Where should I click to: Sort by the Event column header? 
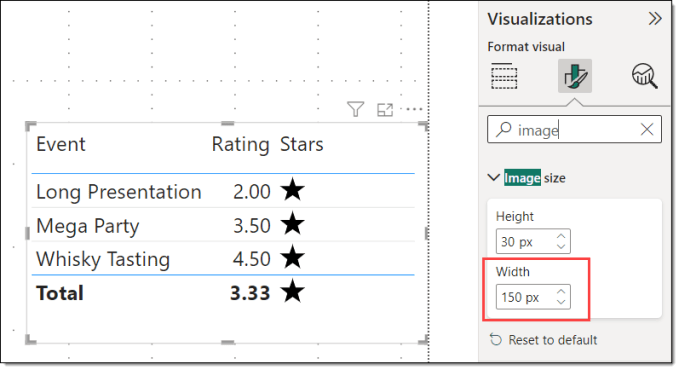61,144
